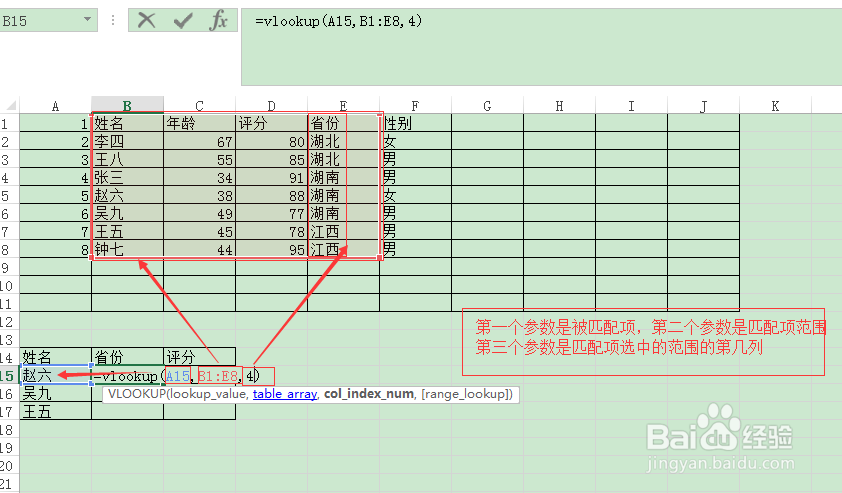Click 湖南 cell in row 5
Viewport: 842px width, 493px height.
click(x=343, y=195)
